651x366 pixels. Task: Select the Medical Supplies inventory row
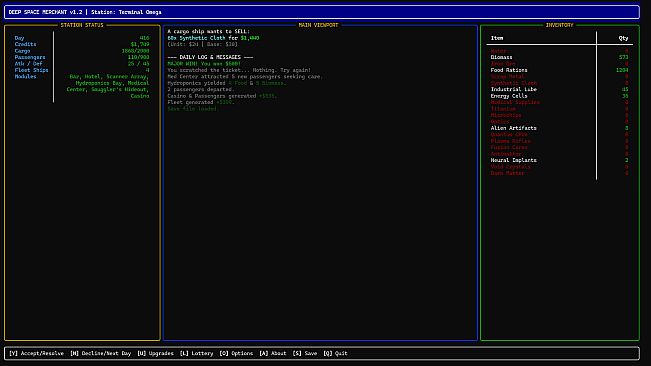click(559, 102)
